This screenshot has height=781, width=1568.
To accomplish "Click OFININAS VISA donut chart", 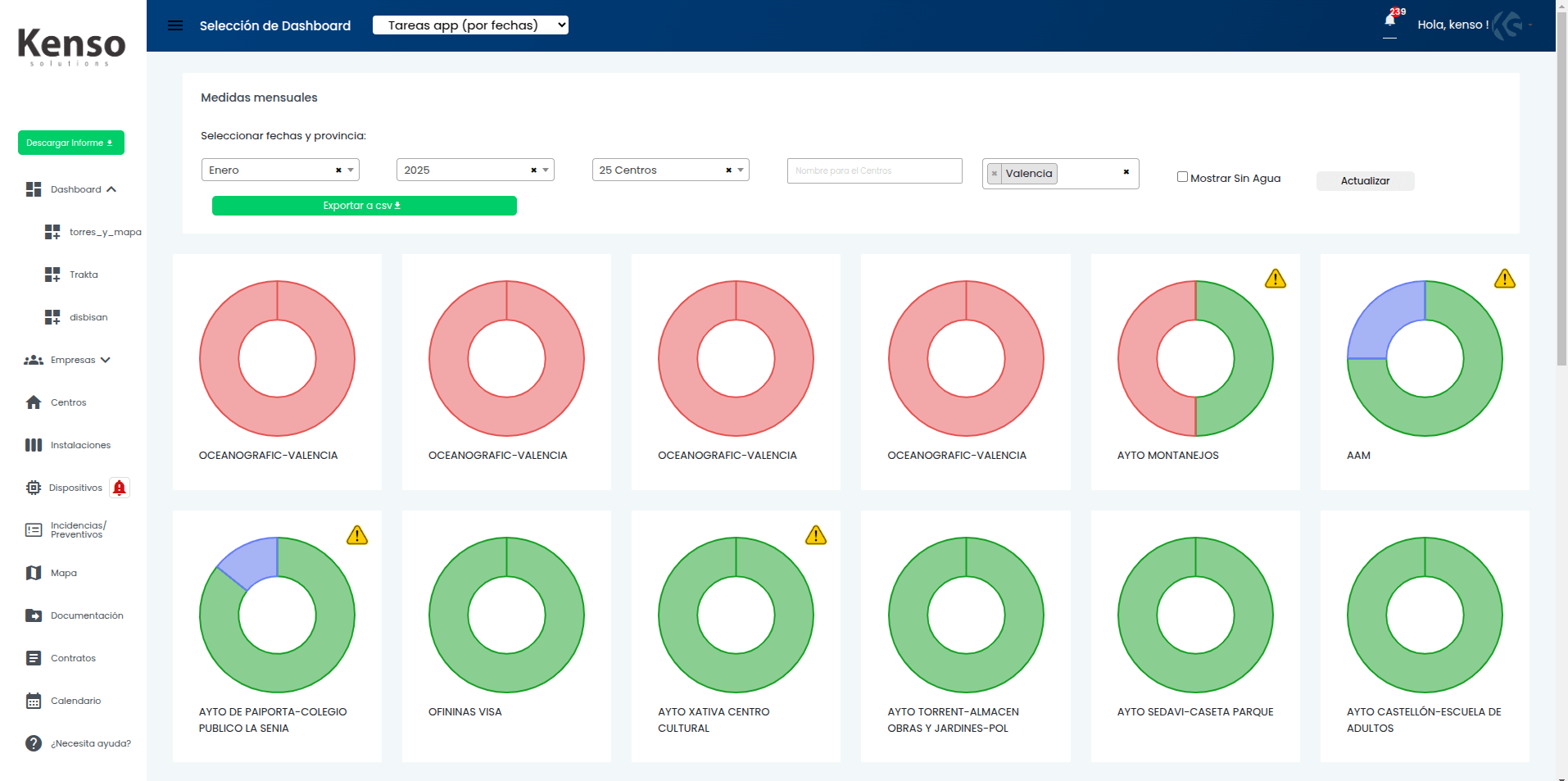I will coord(506,615).
